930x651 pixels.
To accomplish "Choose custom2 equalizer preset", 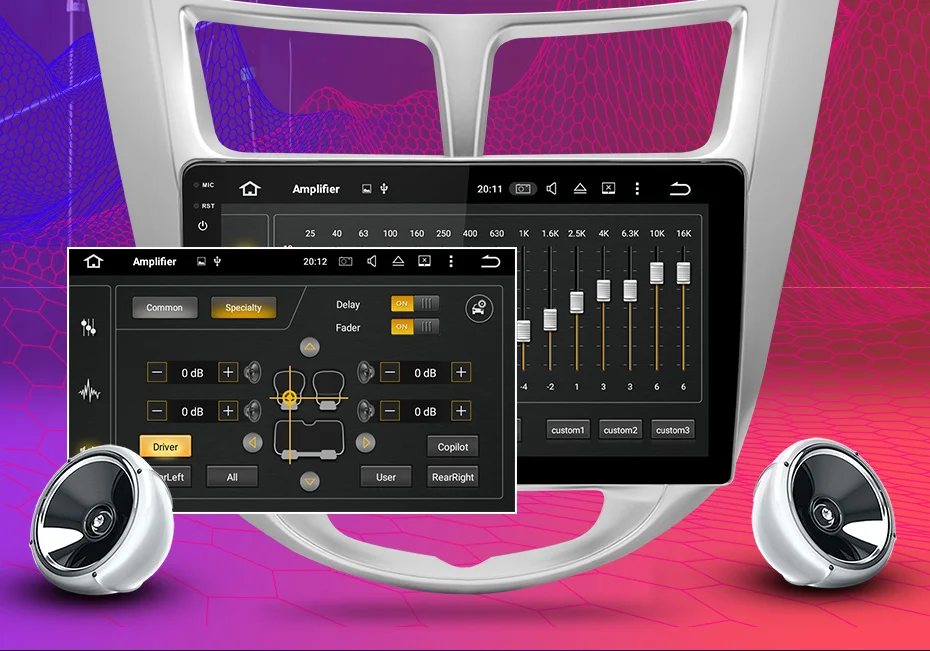I will pyautogui.click(x=620, y=430).
